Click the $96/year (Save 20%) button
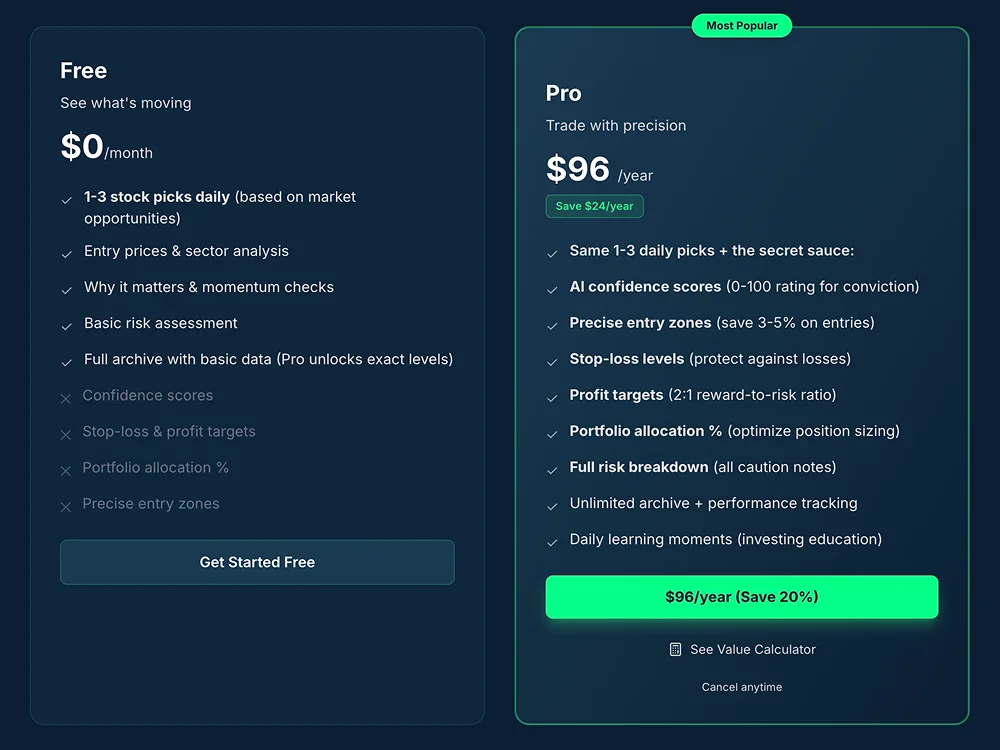The image size is (1000, 750). 742,597
